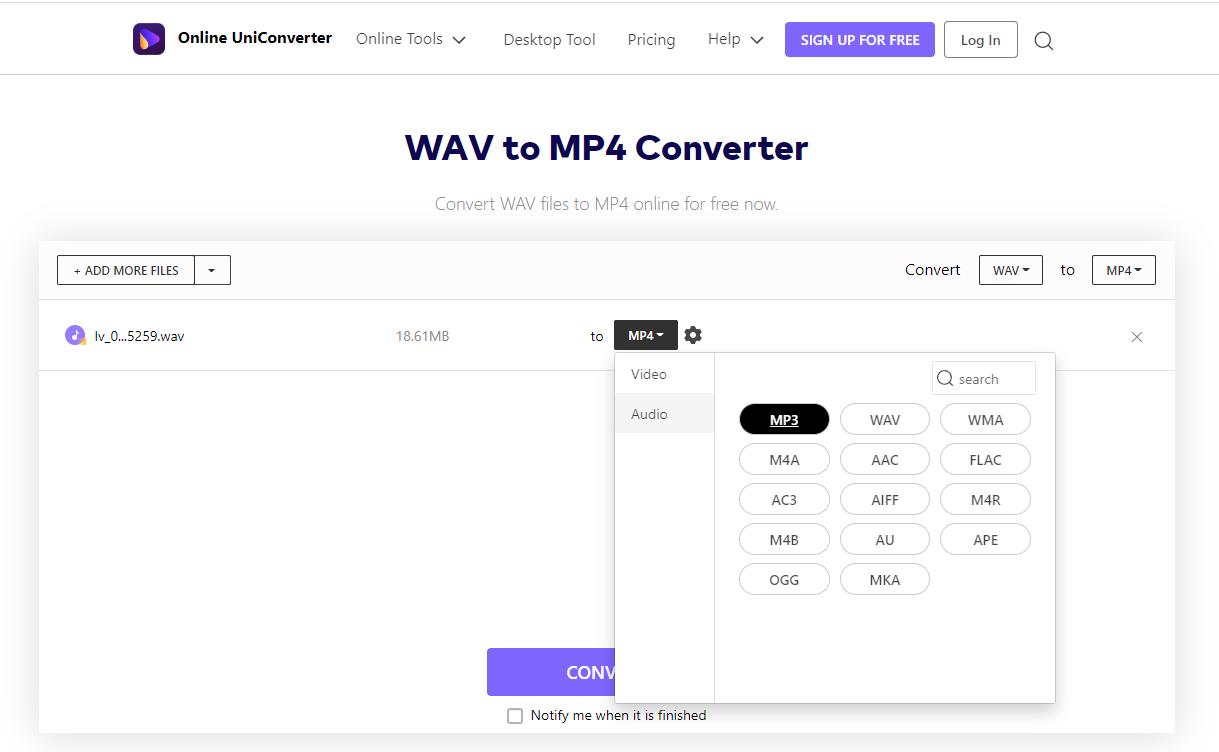Open arrow dropdown beside Add More Files

click(212, 270)
